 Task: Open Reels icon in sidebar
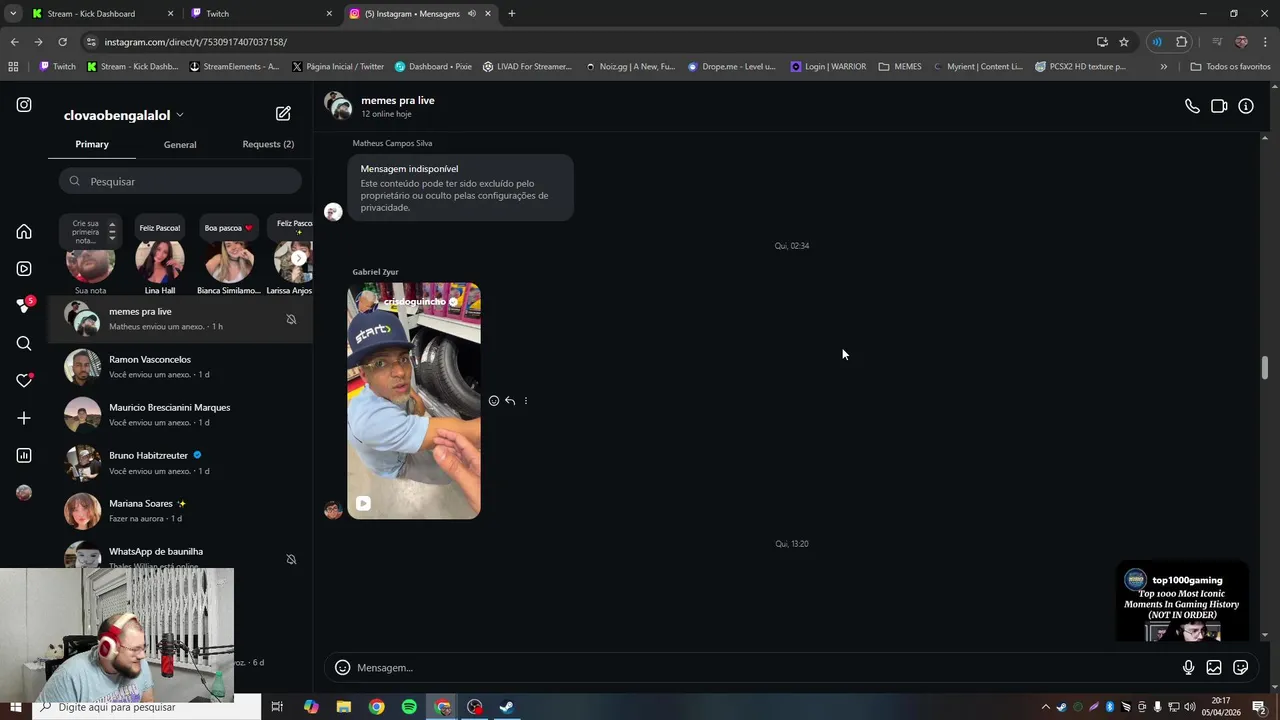click(24, 269)
